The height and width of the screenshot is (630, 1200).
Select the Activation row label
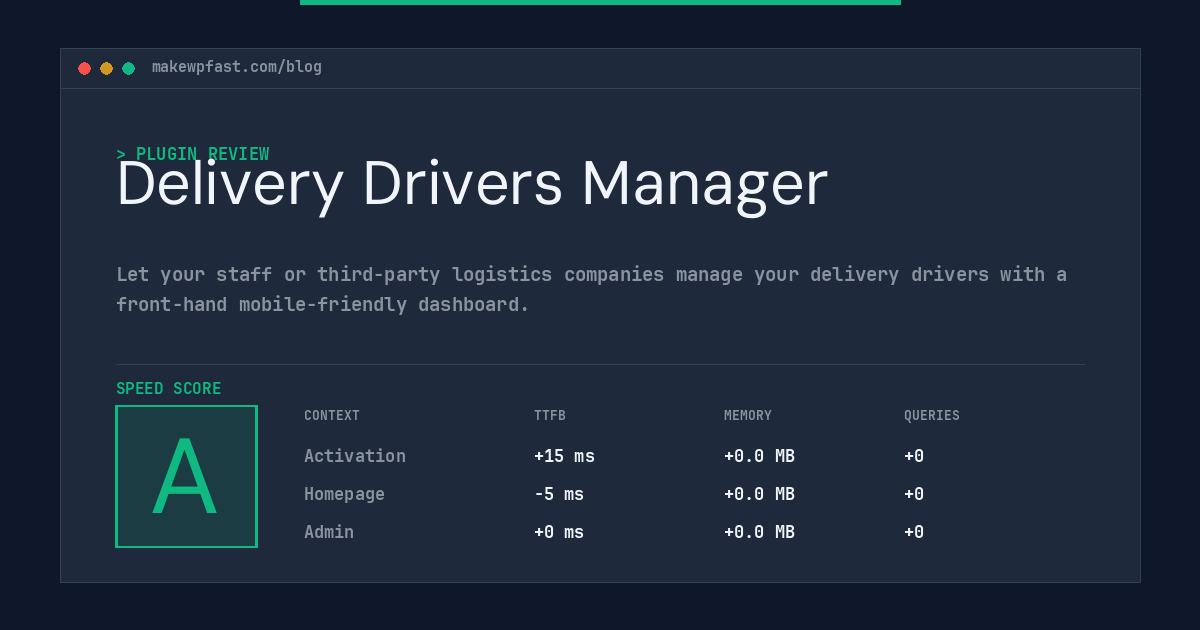[355, 456]
